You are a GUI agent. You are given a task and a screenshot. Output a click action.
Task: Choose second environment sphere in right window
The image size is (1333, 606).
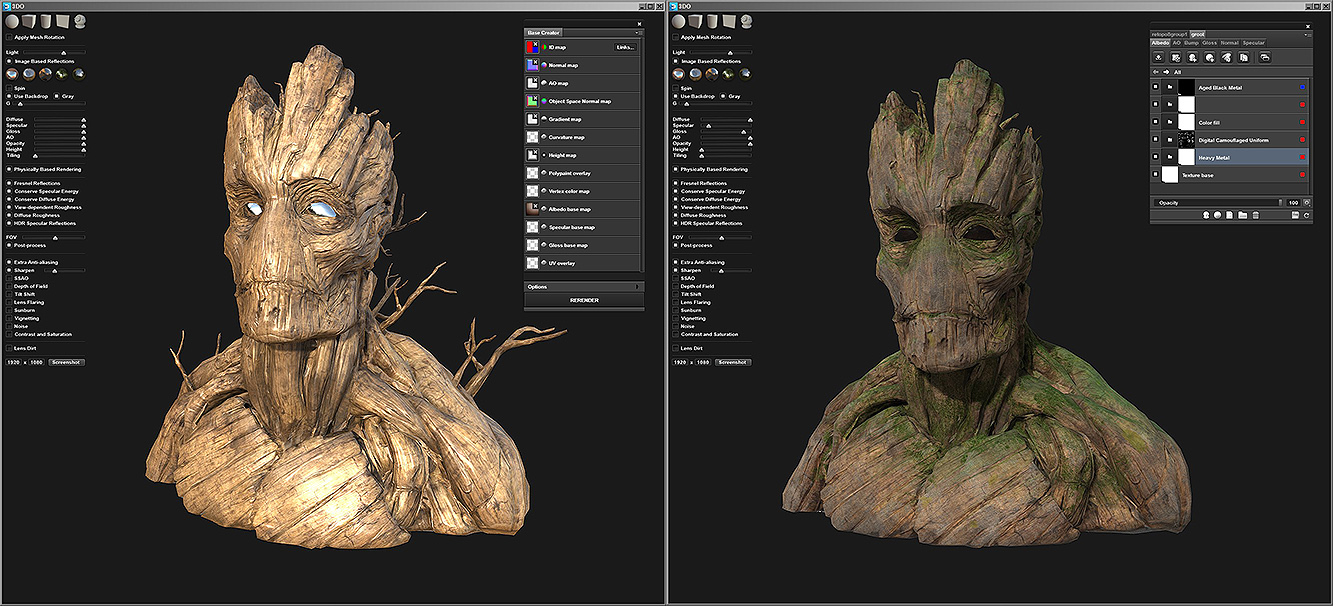click(x=695, y=74)
